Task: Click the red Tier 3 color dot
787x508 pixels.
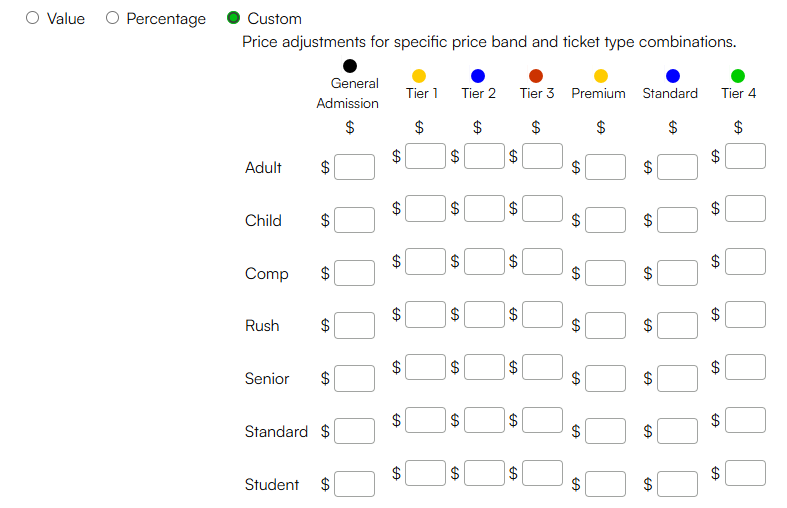Action: [x=536, y=76]
